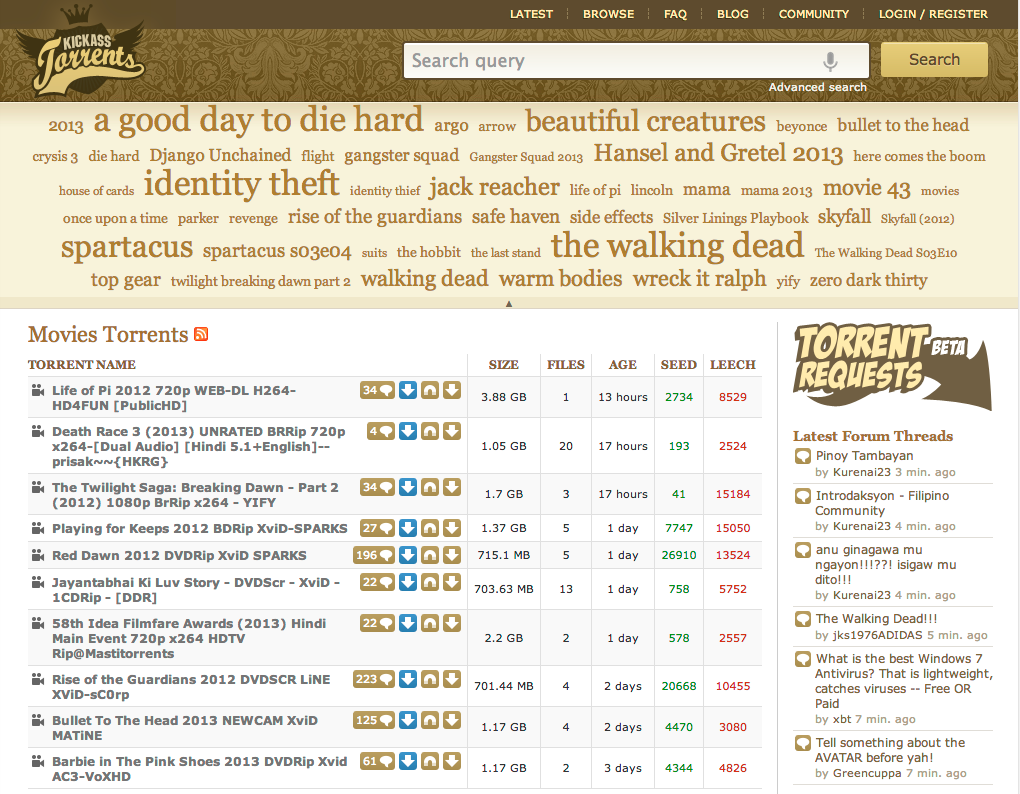
Task: Open the BROWSE menu item
Action: (608, 14)
